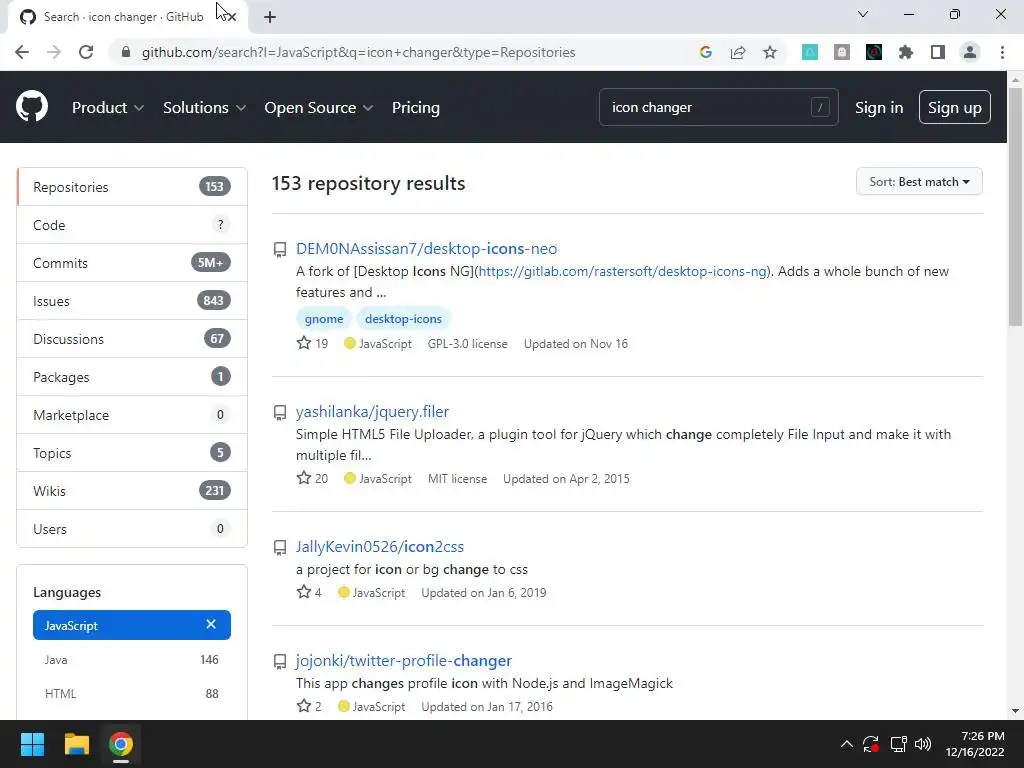The height and width of the screenshot is (768, 1024).
Task: Go back using browser back arrow
Action: click(x=22, y=52)
